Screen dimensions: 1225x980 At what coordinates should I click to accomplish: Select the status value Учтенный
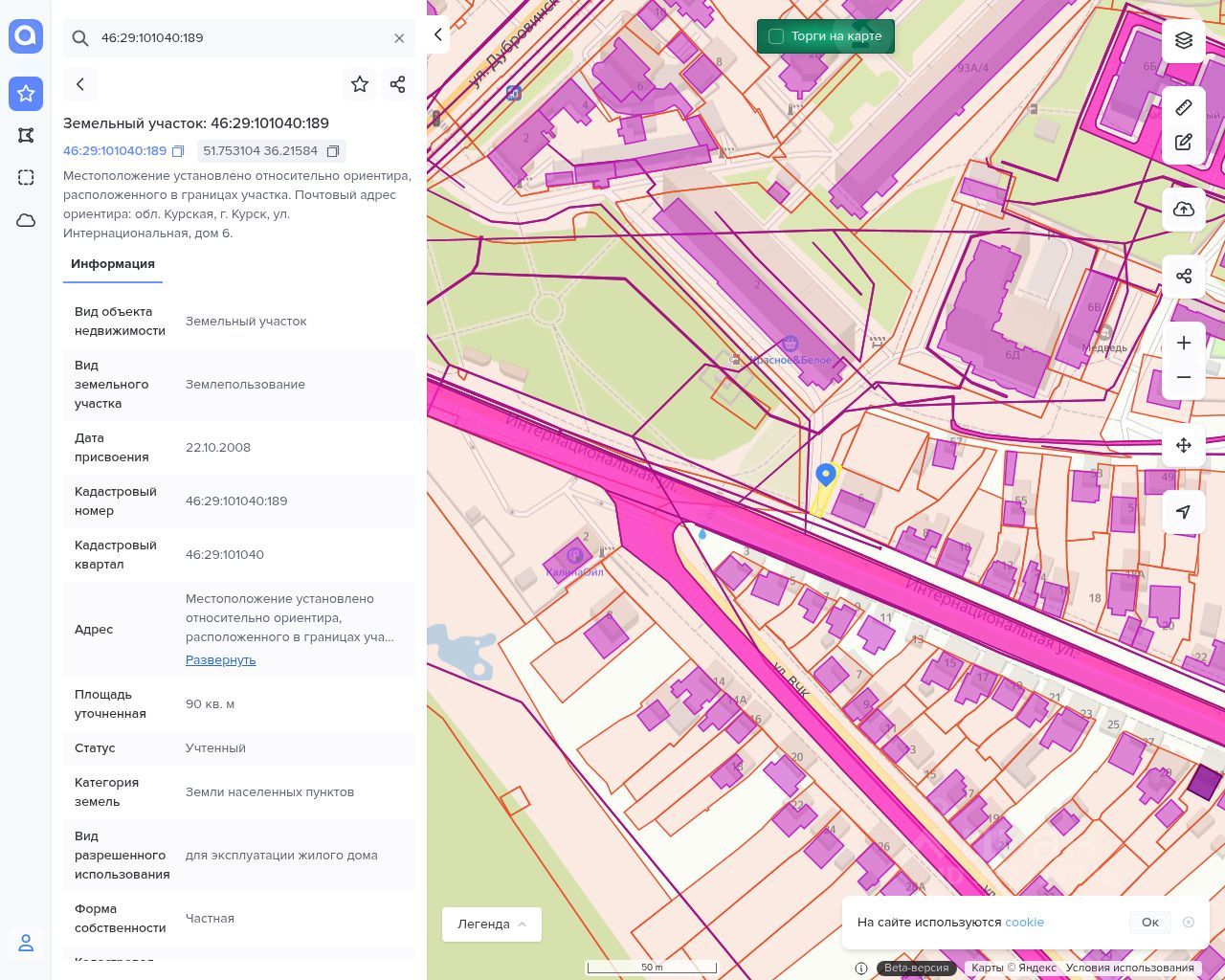click(215, 748)
